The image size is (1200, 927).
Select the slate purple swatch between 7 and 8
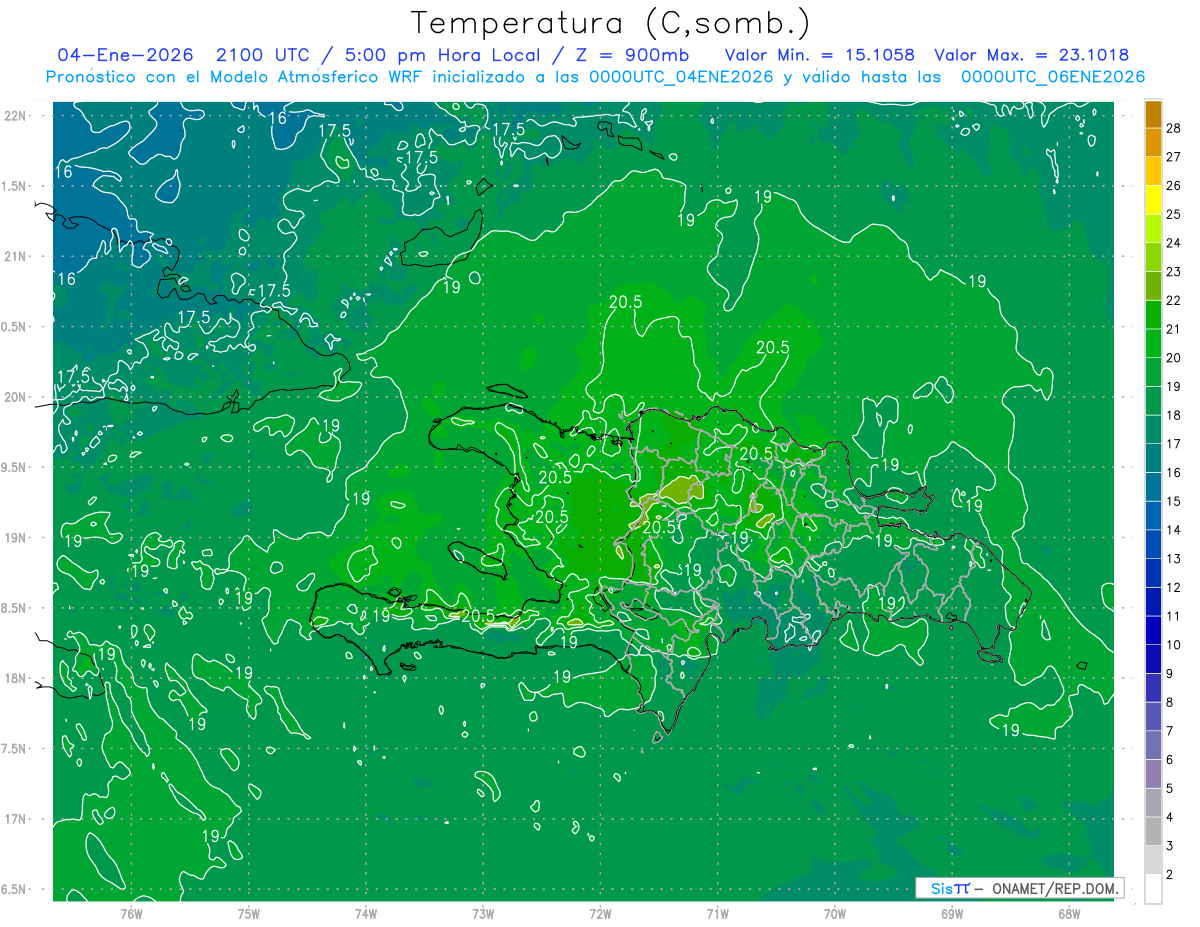(1153, 716)
